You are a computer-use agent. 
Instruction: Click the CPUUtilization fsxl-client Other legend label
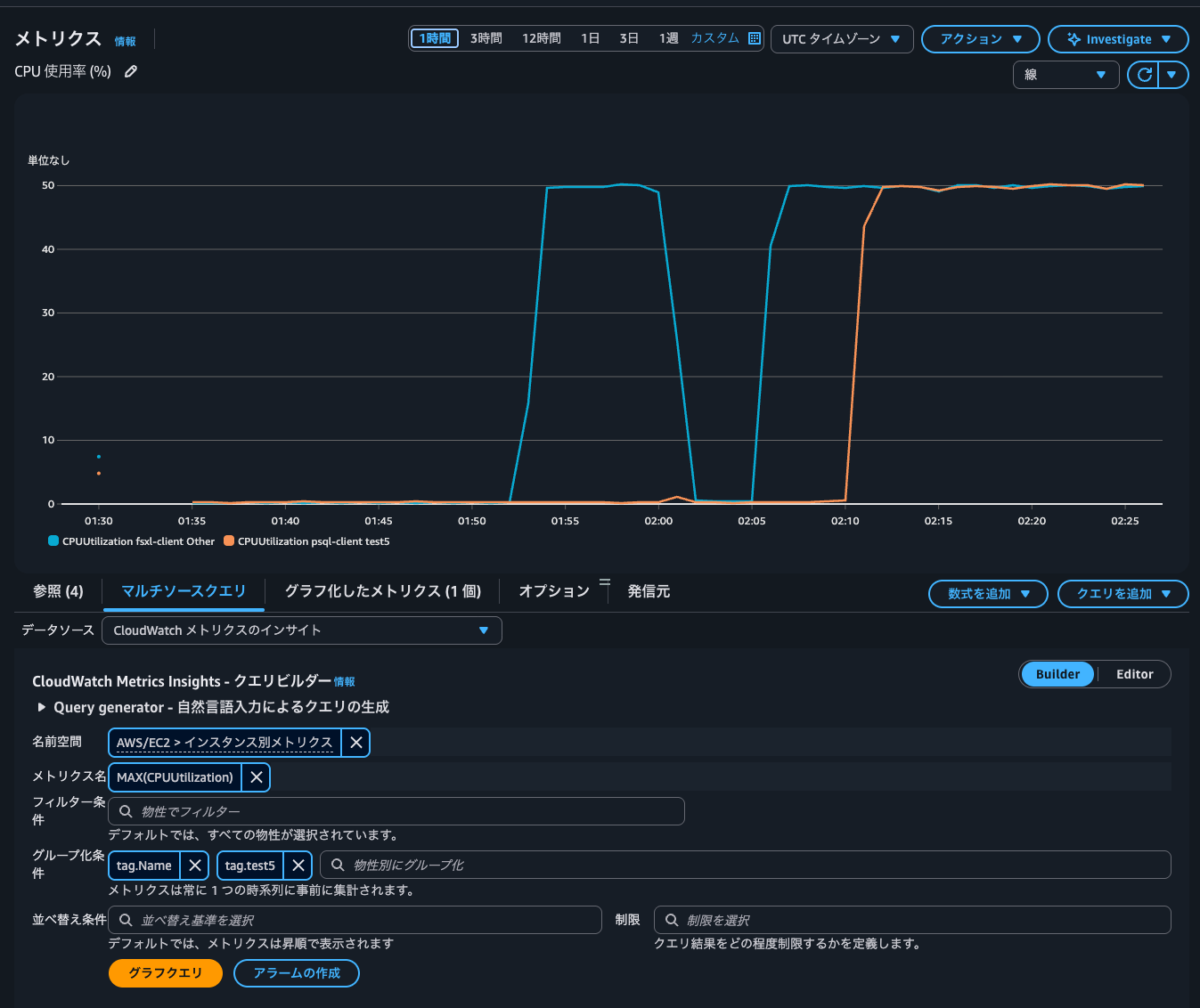(138, 541)
